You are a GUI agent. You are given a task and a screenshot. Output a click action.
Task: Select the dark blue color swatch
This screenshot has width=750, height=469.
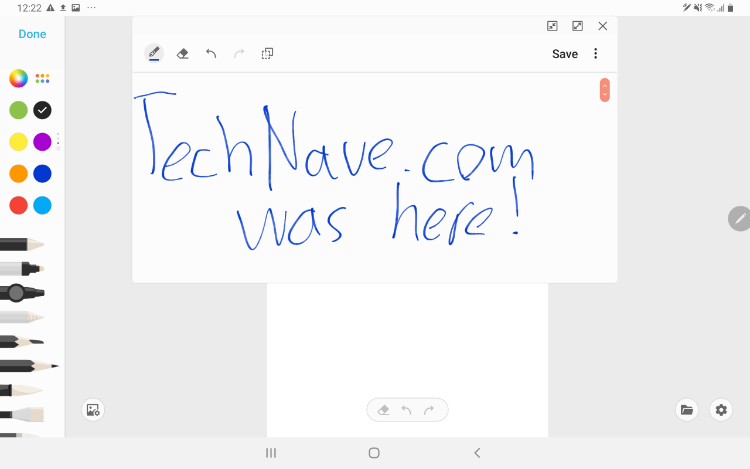[x=42, y=174]
